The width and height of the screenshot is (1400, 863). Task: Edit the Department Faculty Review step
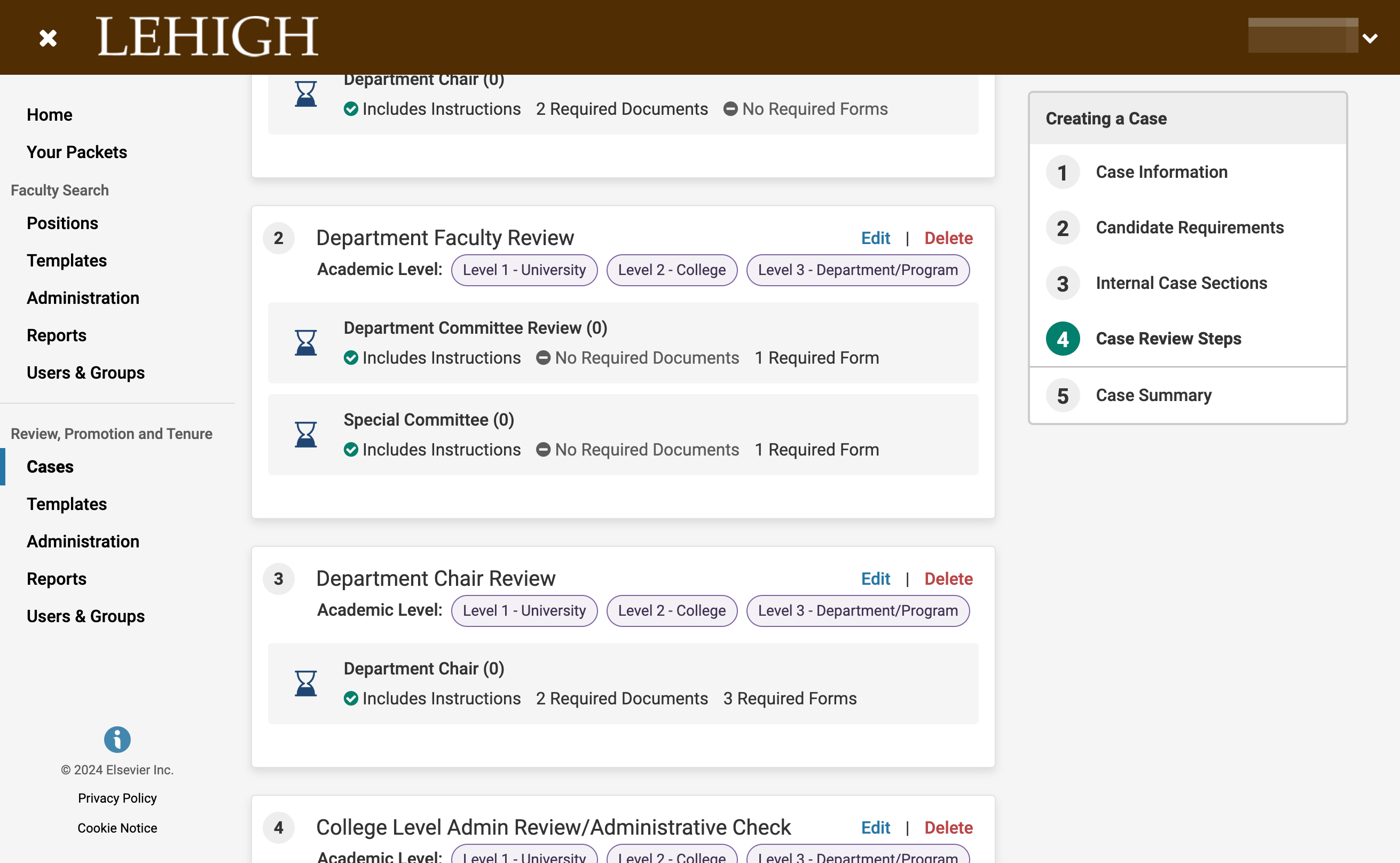point(875,238)
